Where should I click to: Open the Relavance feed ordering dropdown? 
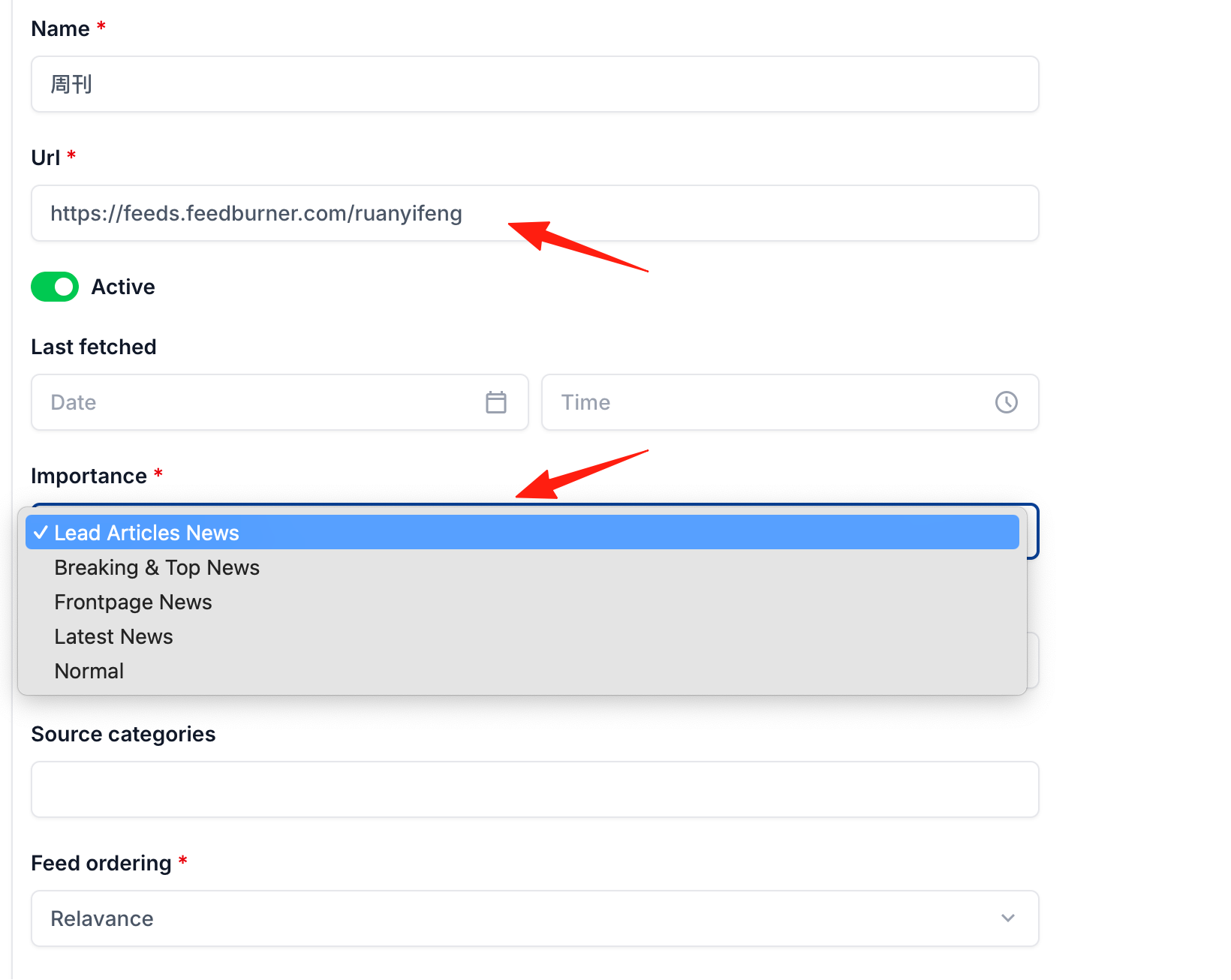(534, 918)
